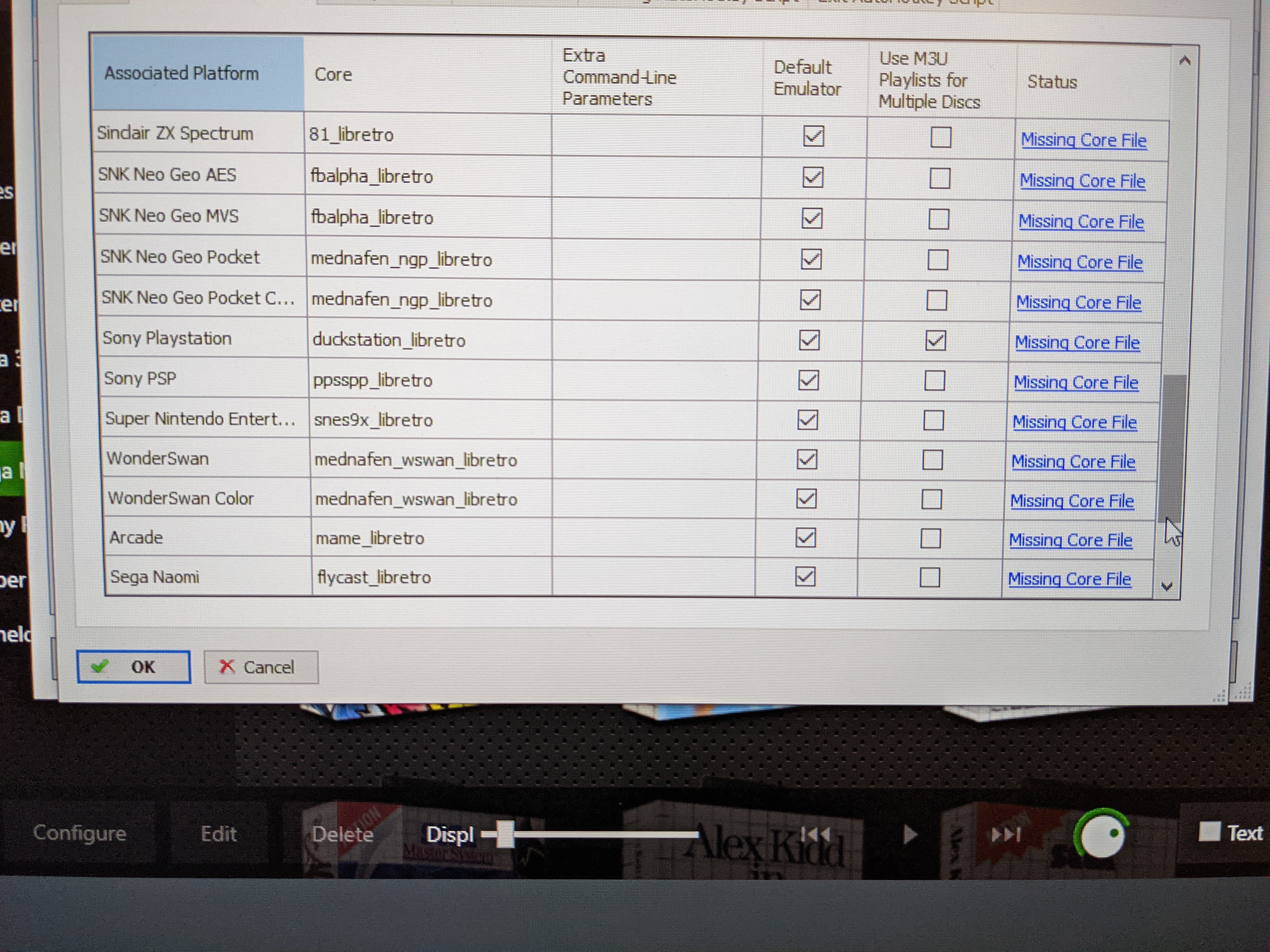Click Delete in the bottom toolbar

pos(342,834)
